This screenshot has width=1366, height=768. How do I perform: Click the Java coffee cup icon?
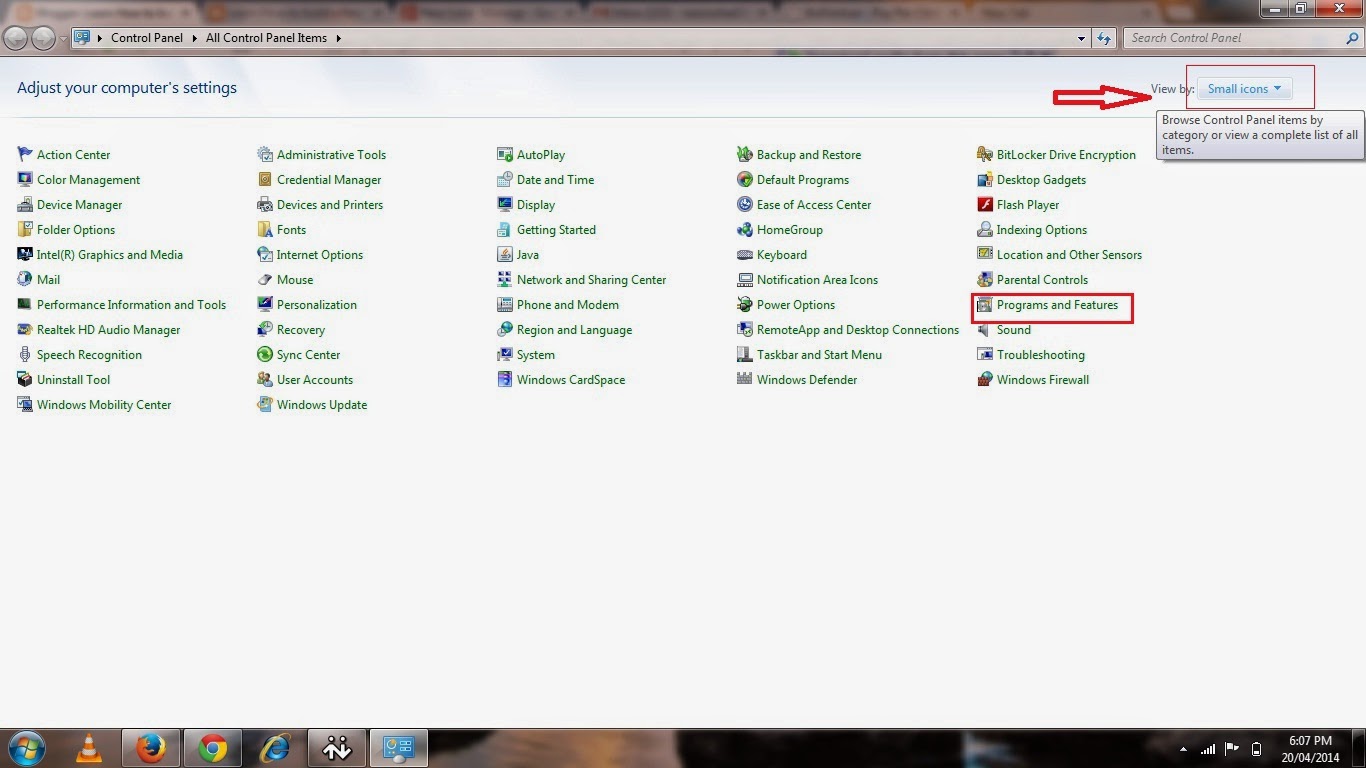tap(505, 254)
